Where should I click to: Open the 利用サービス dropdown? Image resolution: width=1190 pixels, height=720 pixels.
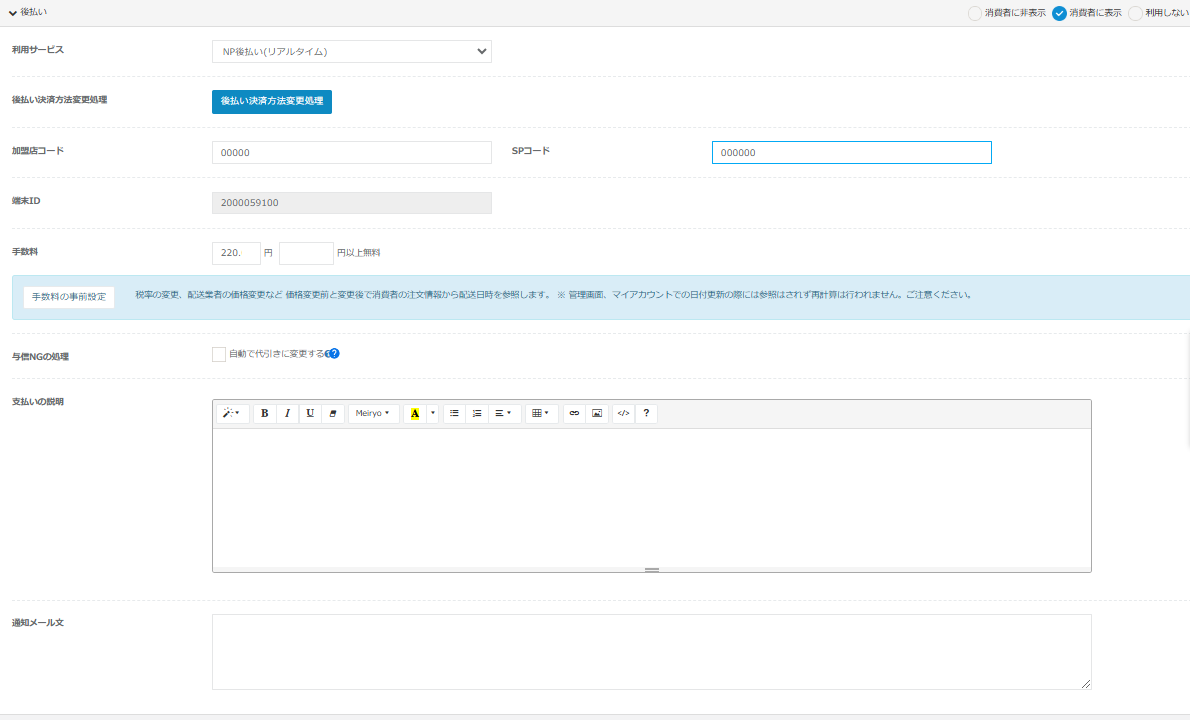point(352,51)
